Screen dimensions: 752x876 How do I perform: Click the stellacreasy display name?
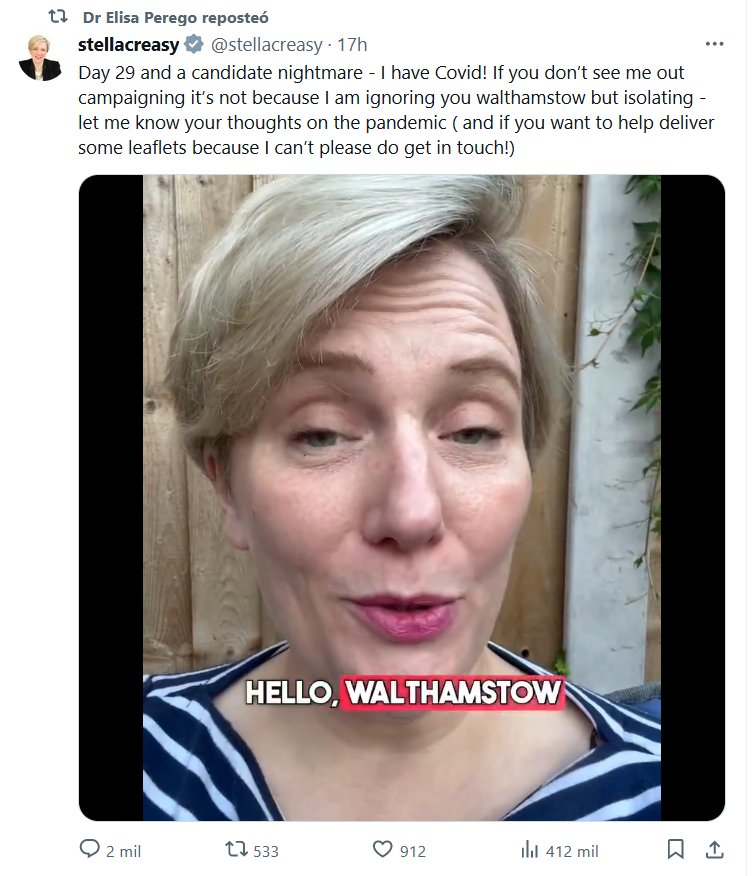point(128,45)
